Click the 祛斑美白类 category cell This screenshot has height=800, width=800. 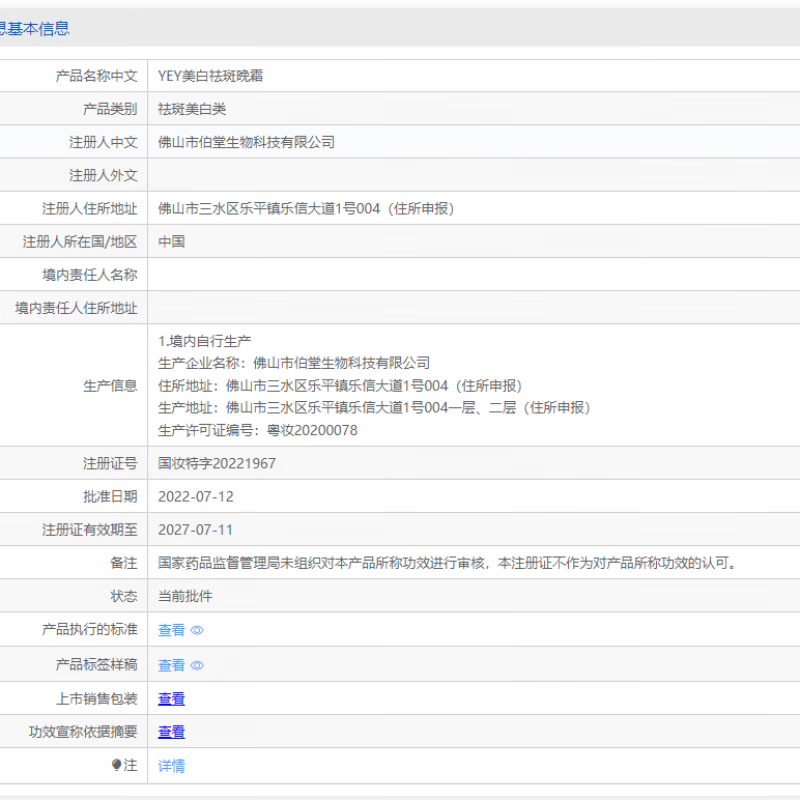tap(191, 107)
